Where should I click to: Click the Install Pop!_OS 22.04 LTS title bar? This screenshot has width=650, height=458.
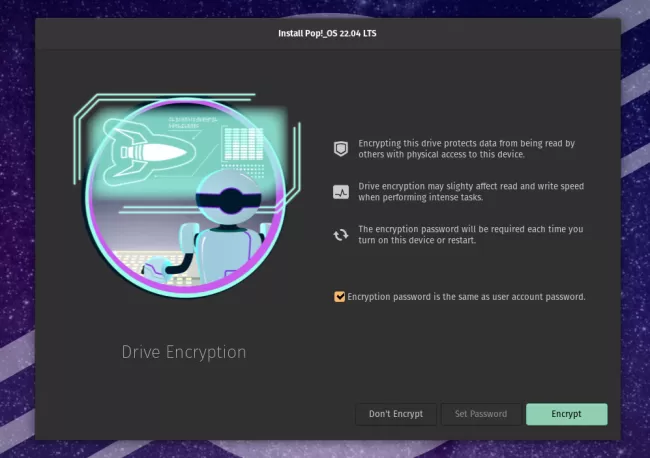327,34
